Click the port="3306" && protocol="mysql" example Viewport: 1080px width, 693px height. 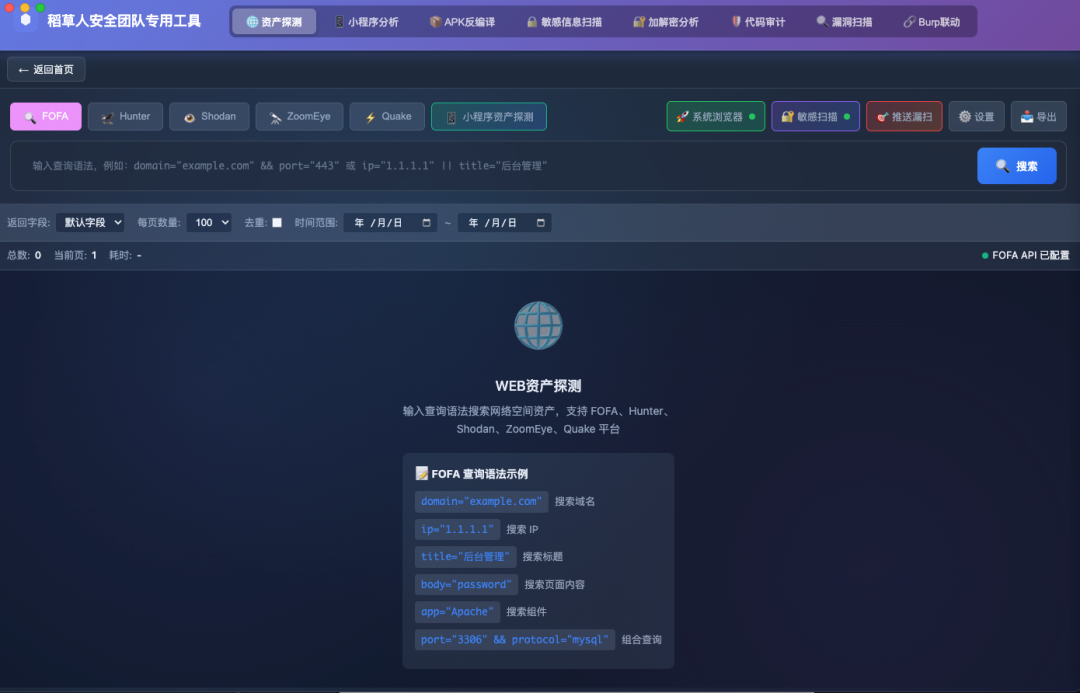tap(515, 639)
